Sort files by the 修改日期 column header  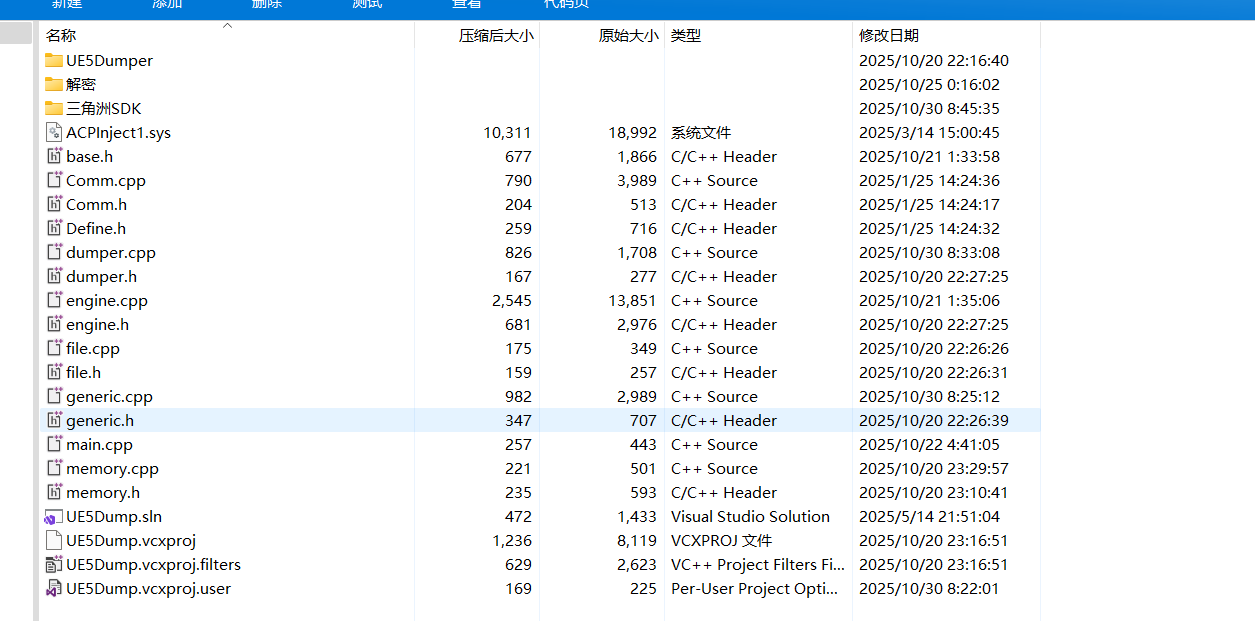890,35
